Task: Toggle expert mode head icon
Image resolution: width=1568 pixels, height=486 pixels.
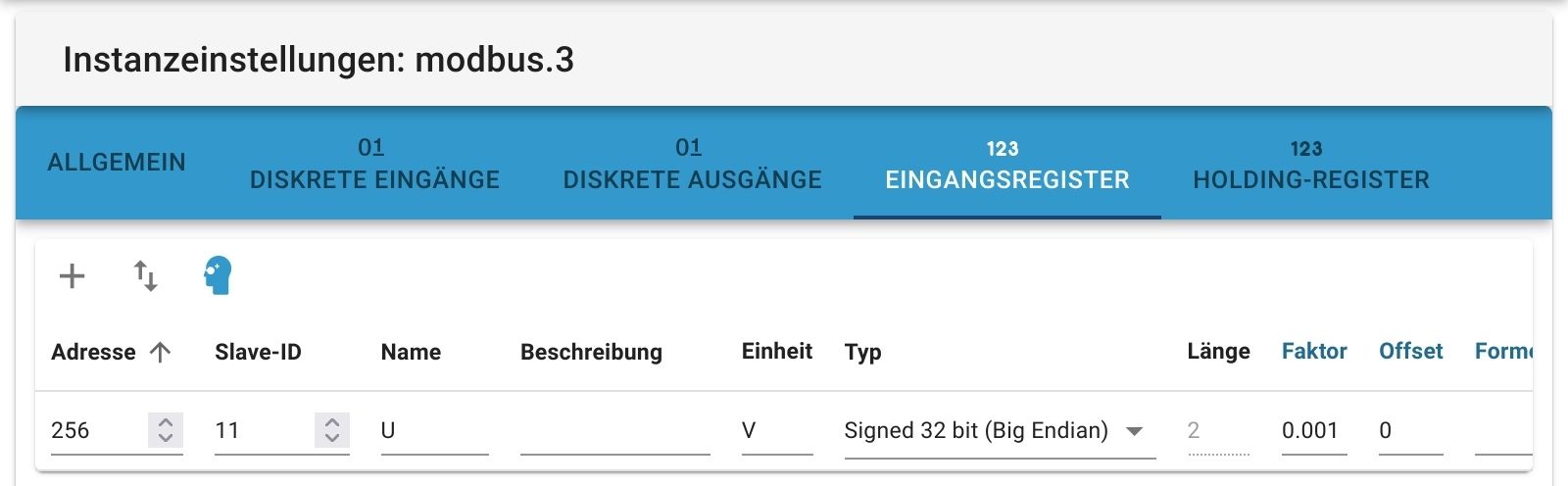Action: [218, 275]
